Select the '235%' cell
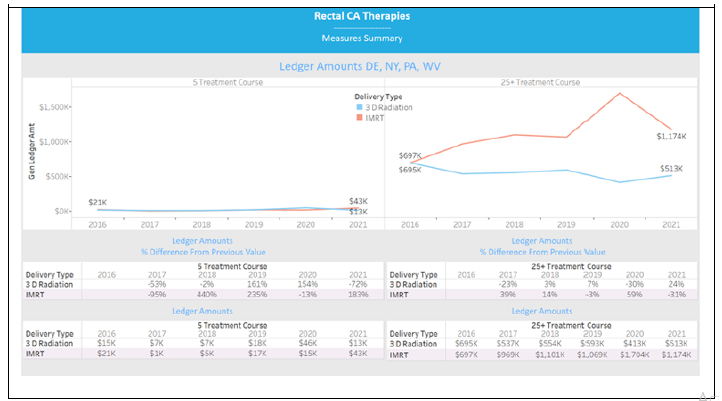Image resolution: width=722 pixels, height=401 pixels. coord(257,294)
